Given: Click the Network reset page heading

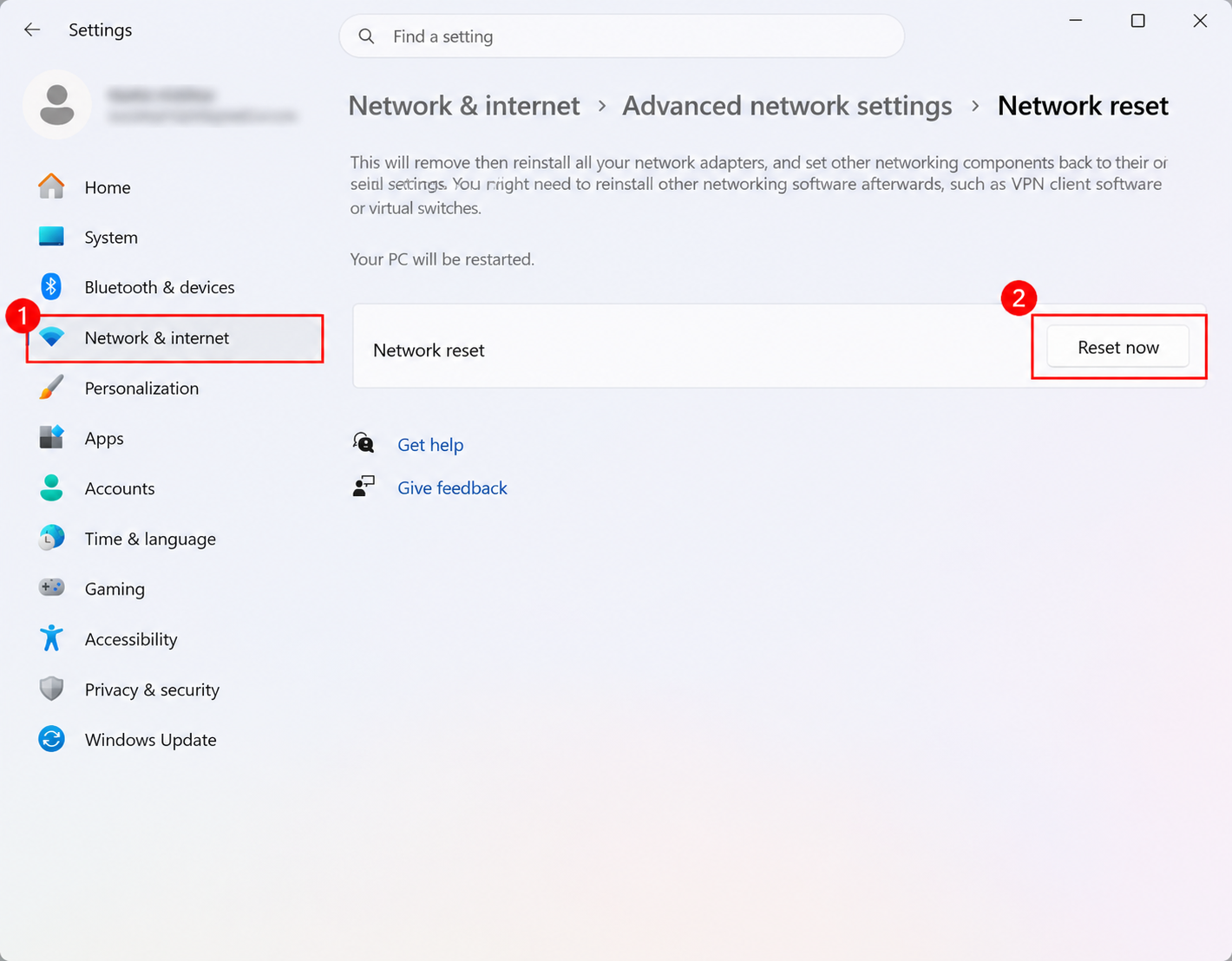Looking at the screenshot, I should coord(1083,106).
